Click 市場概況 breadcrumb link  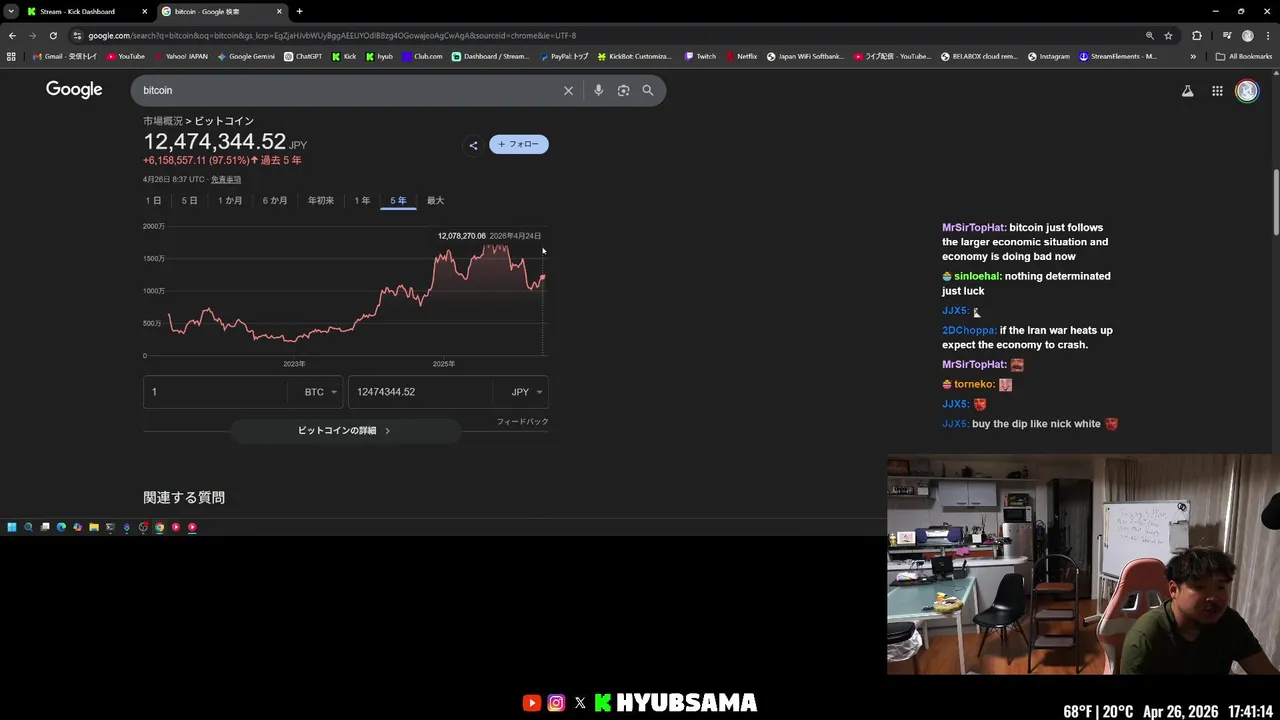click(x=163, y=121)
